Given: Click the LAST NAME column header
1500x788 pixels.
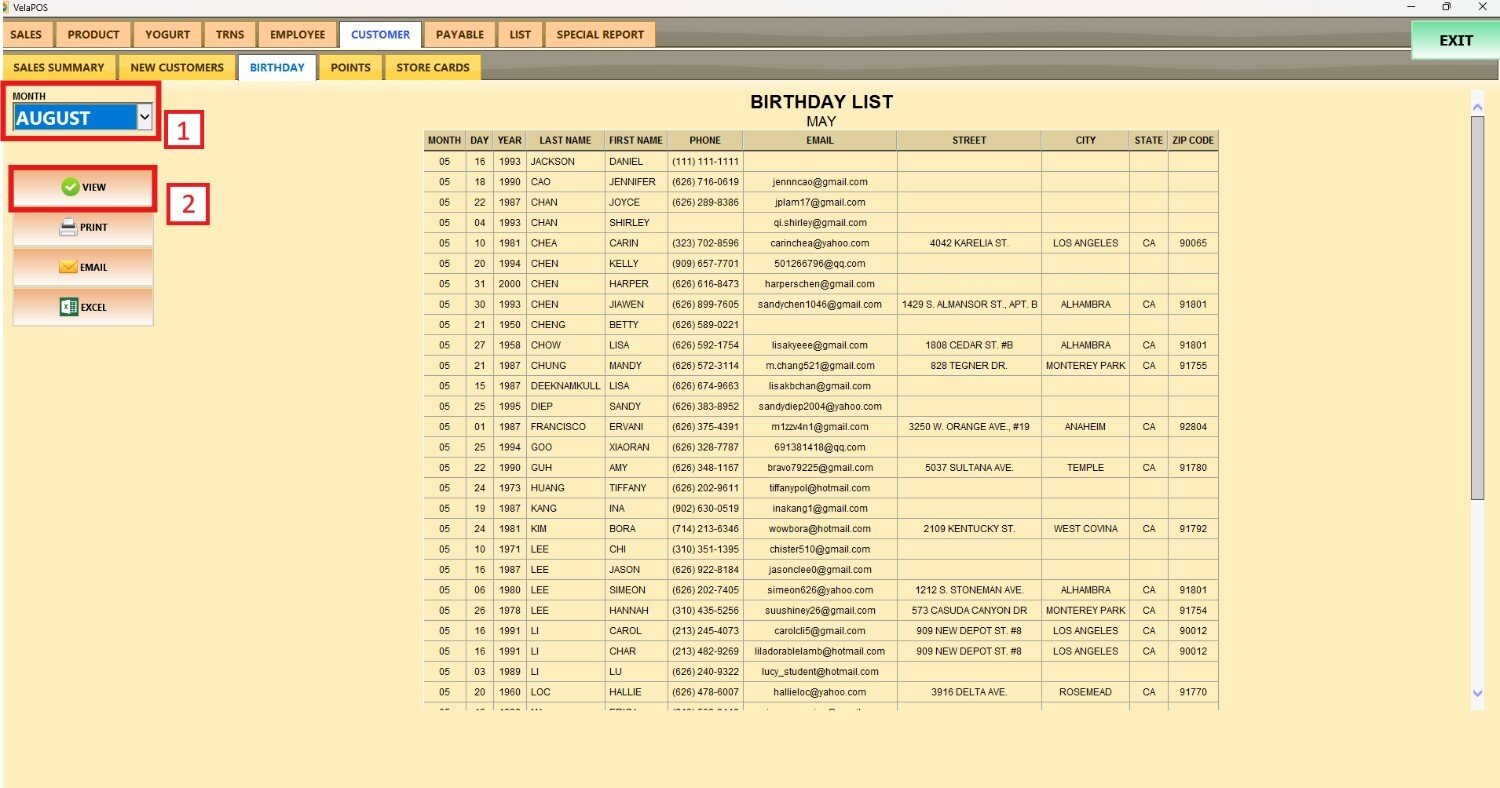Looking at the screenshot, I should click(x=565, y=141).
